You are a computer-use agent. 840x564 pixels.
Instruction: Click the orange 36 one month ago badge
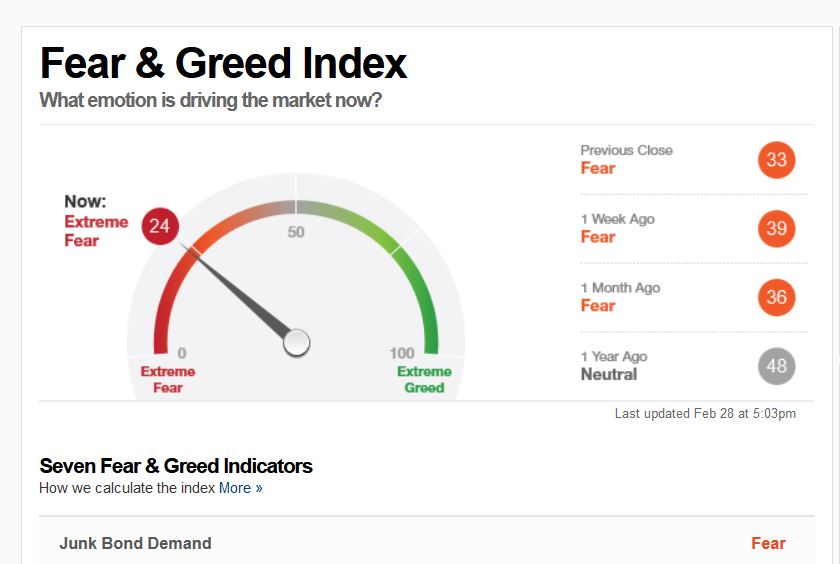pos(776,297)
